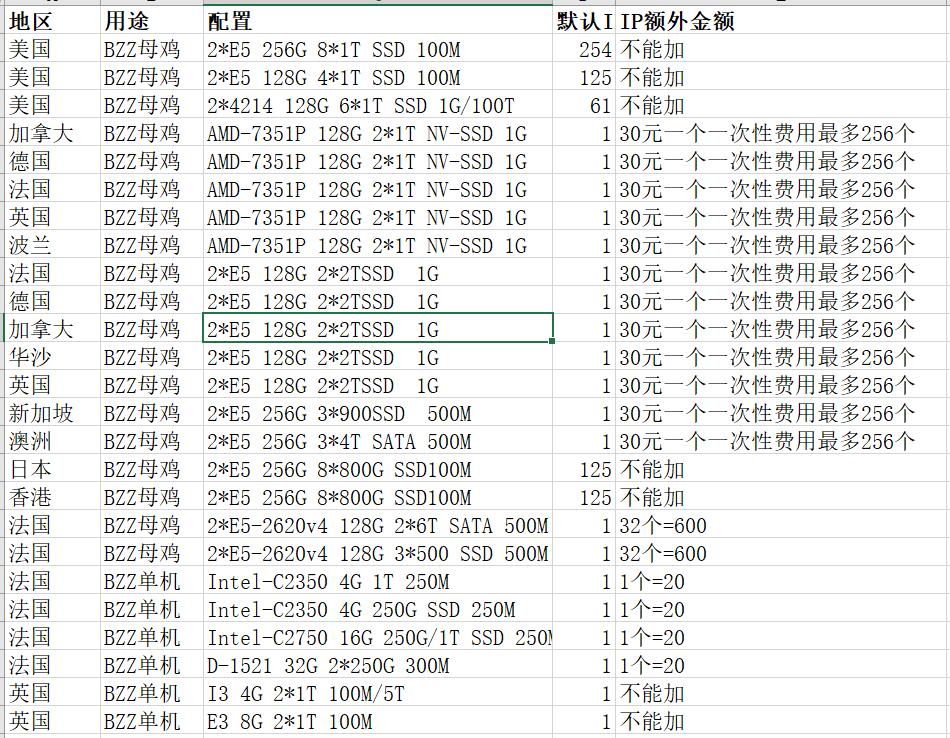Select the 2*E5 256G 8*1T SSD 100M cell
This screenshot has height=738, width=950.
(377, 49)
